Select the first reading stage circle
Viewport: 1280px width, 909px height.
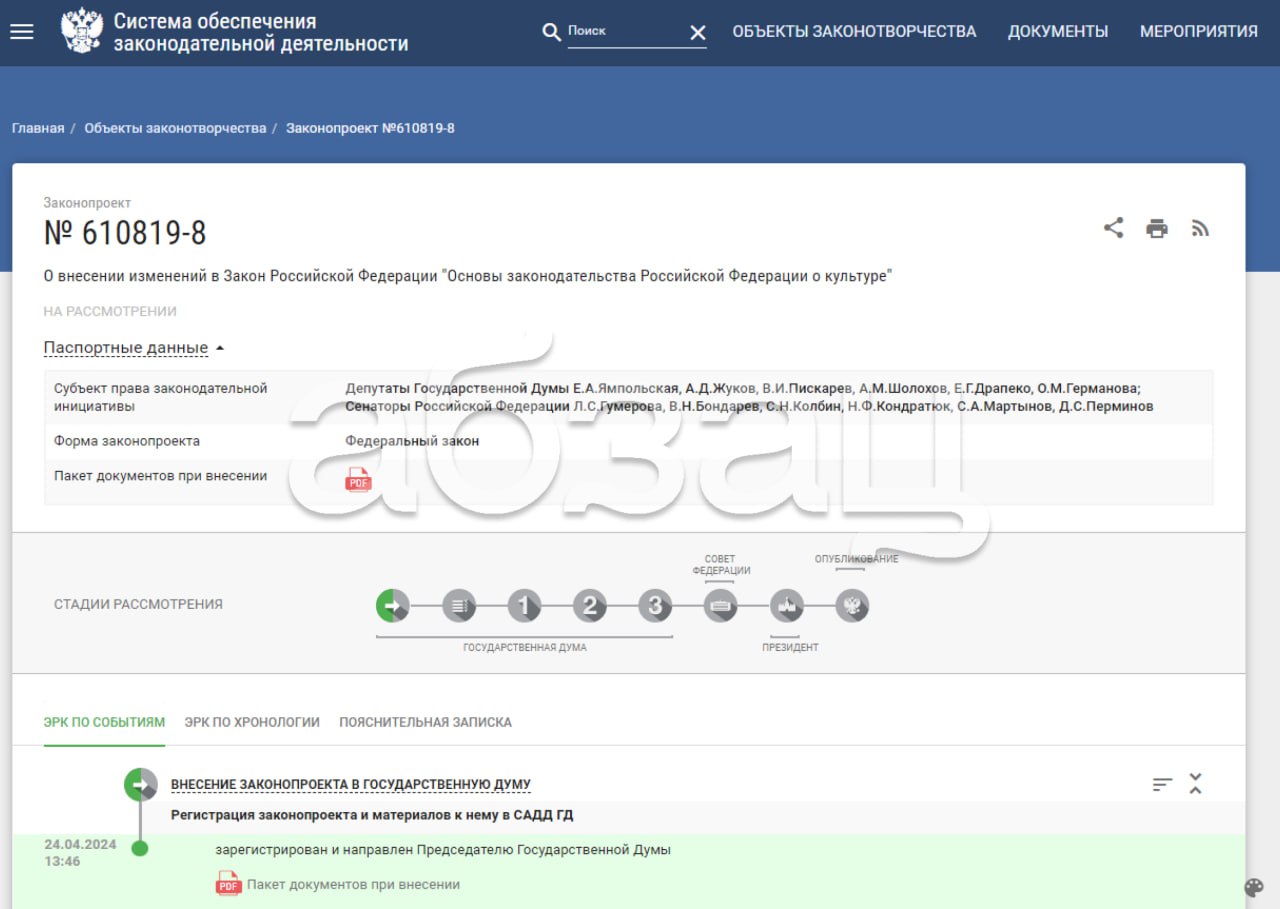coord(524,605)
